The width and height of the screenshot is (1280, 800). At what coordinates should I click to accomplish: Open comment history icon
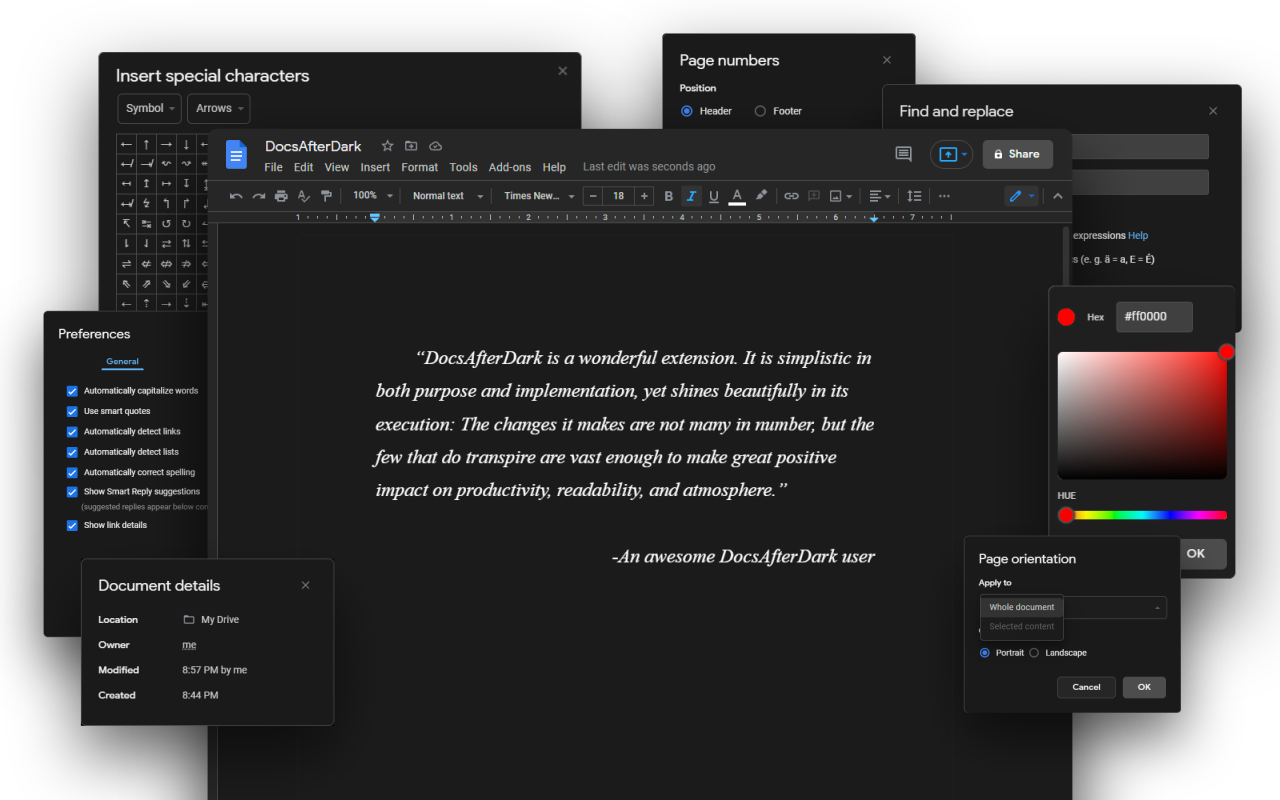click(x=903, y=154)
